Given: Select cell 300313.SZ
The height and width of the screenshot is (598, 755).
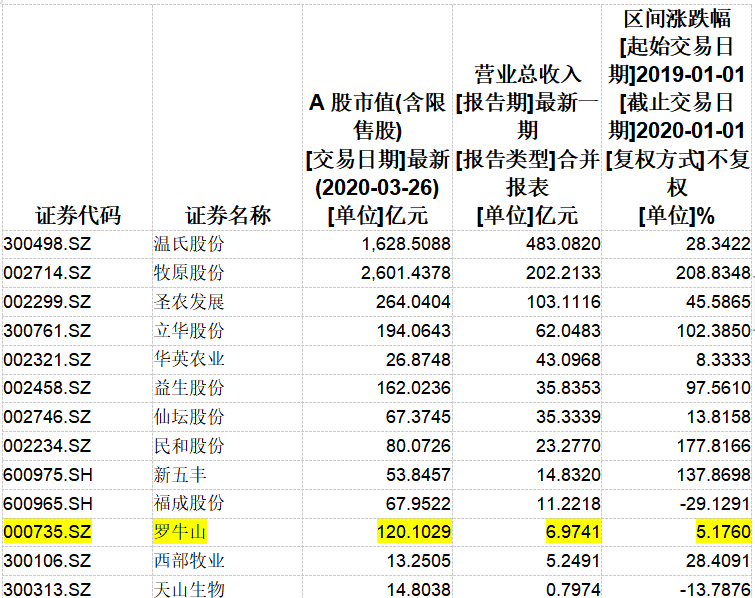Looking at the screenshot, I should coord(78,587).
